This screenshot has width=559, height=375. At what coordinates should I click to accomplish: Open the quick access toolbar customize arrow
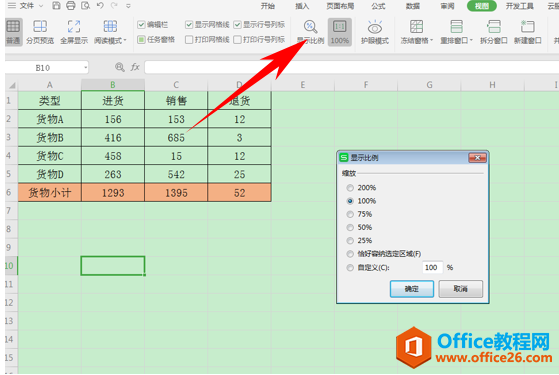[x=128, y=6]
